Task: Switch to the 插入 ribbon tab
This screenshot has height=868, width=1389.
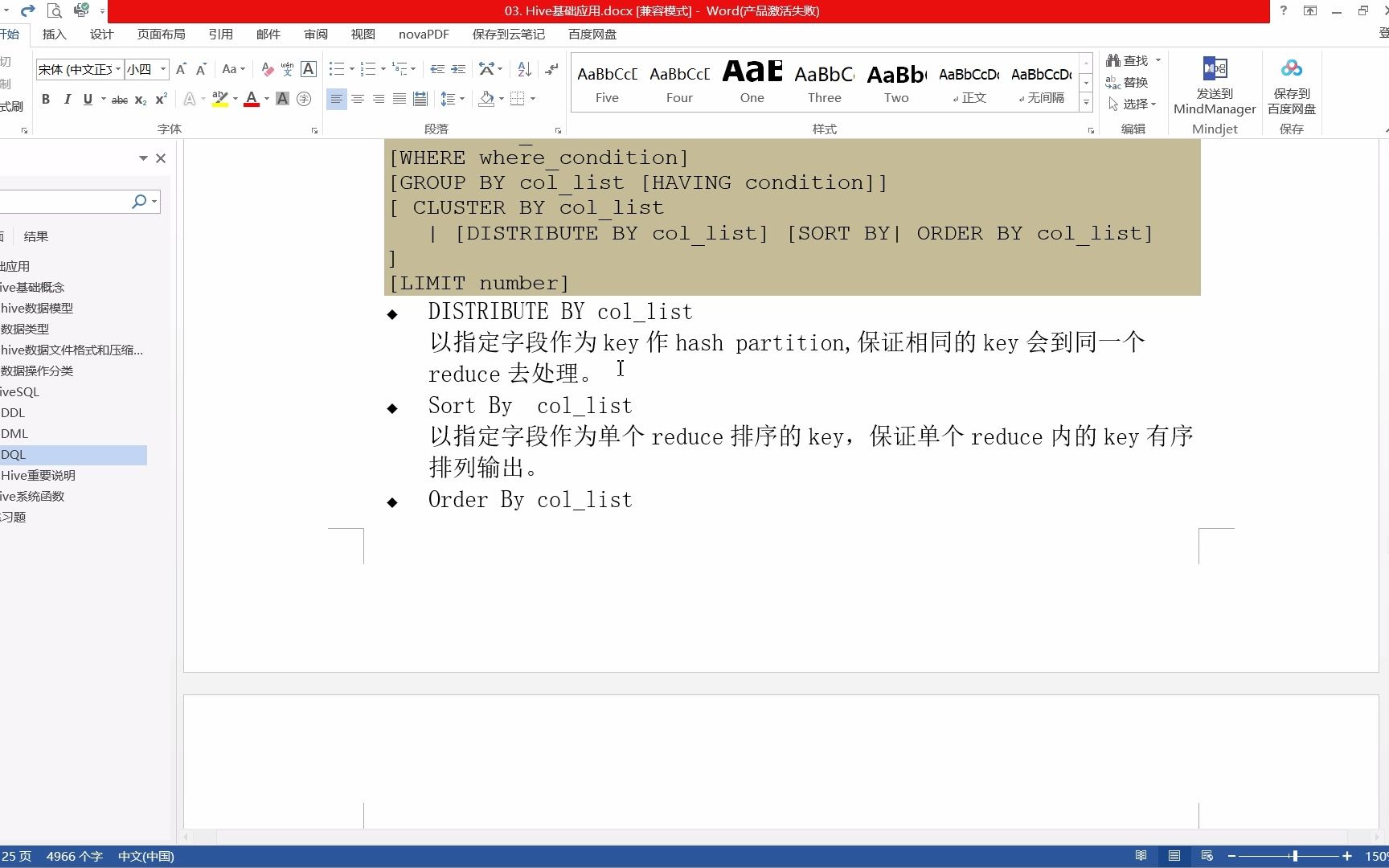Action: [x=54, y=34]
